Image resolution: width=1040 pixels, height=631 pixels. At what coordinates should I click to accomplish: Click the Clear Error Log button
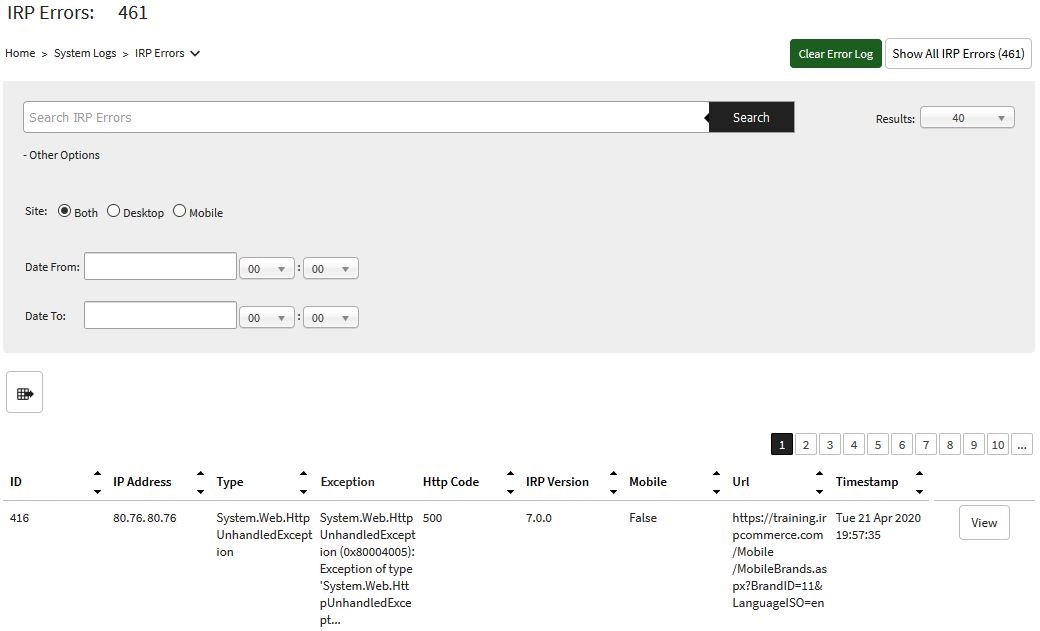click(x=835, y=54)
